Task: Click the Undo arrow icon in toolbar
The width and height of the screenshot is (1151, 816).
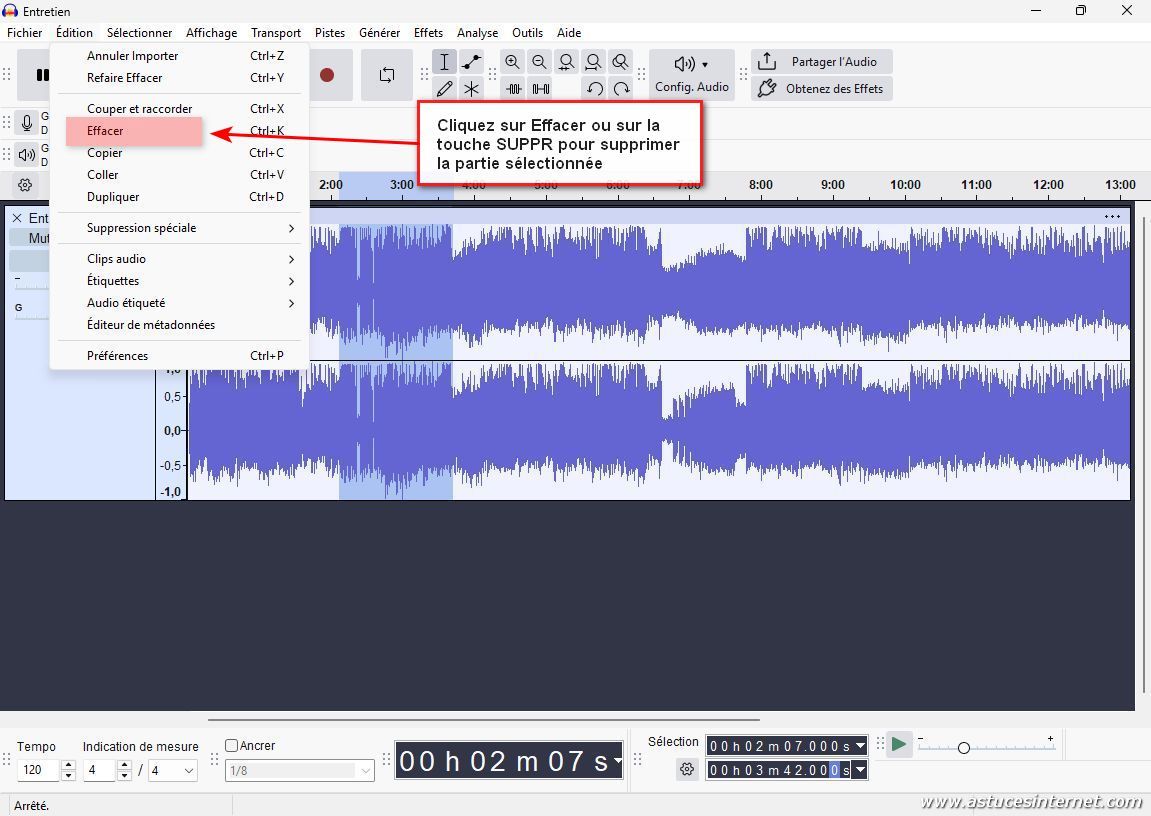Action: [595, 89]
